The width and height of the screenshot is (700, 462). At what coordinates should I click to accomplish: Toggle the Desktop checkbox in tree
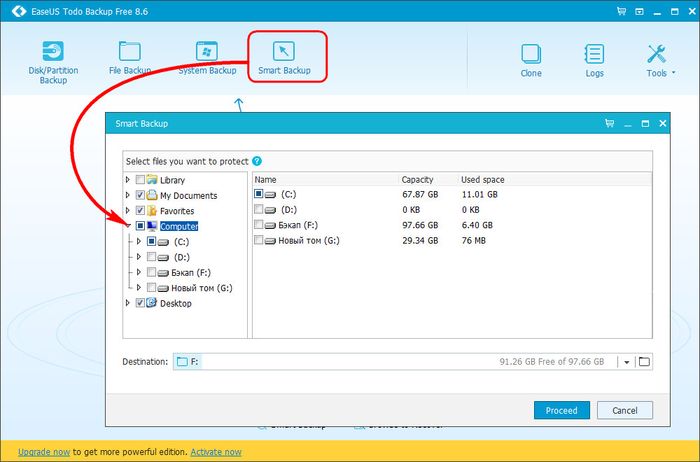click(140, 303)
